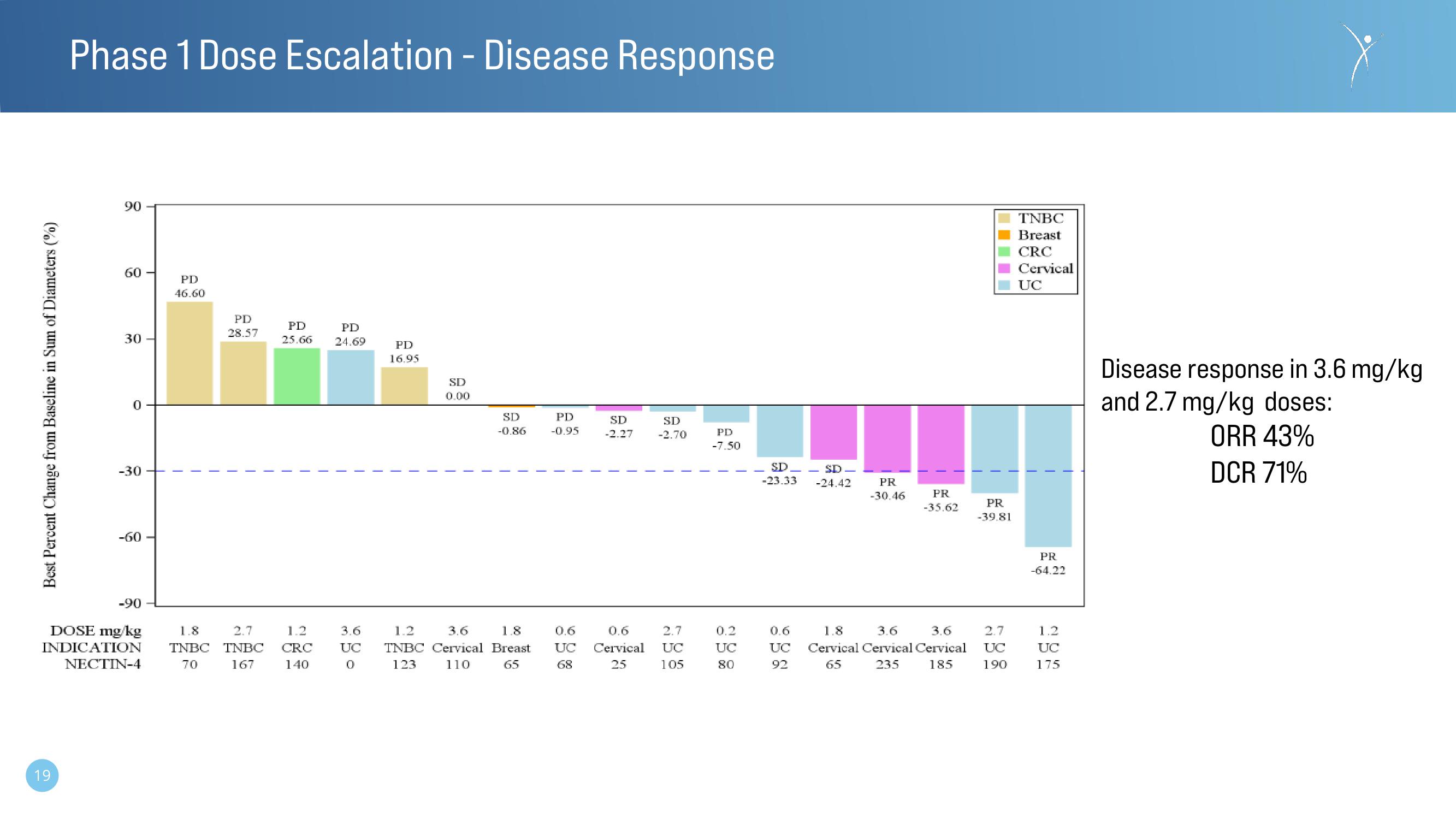Click the INDICATION row label
1456x819 pixels.
coord(92,648)
